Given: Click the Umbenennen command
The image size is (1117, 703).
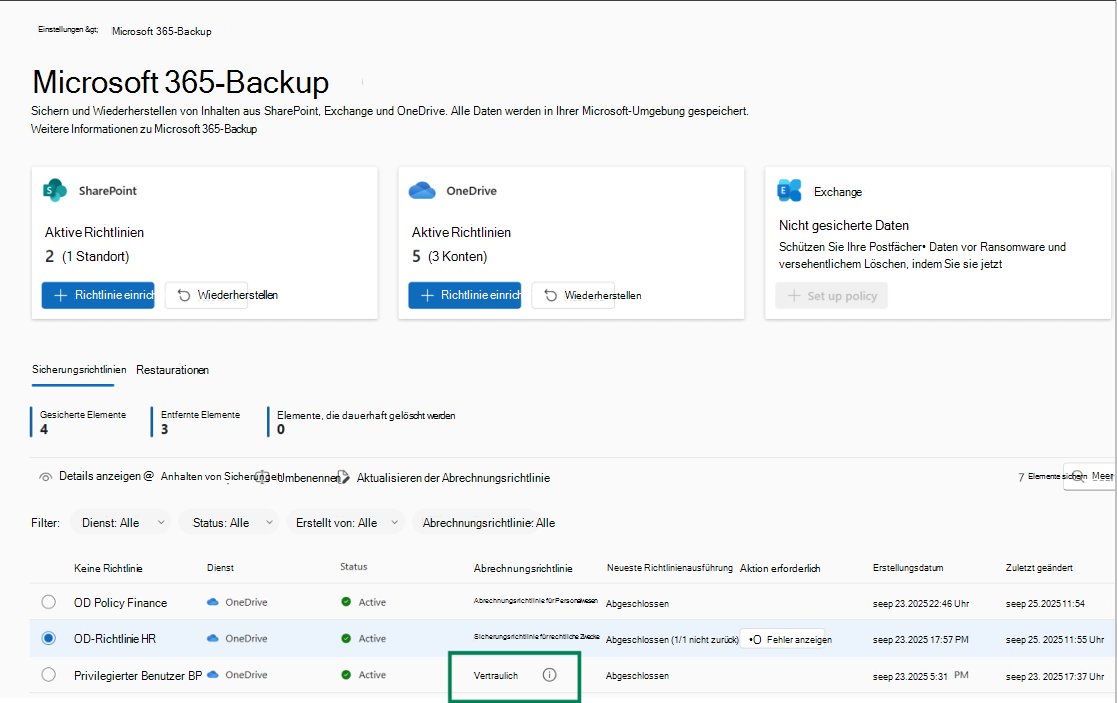Looking at the screenshot, I should coord(308,478).
